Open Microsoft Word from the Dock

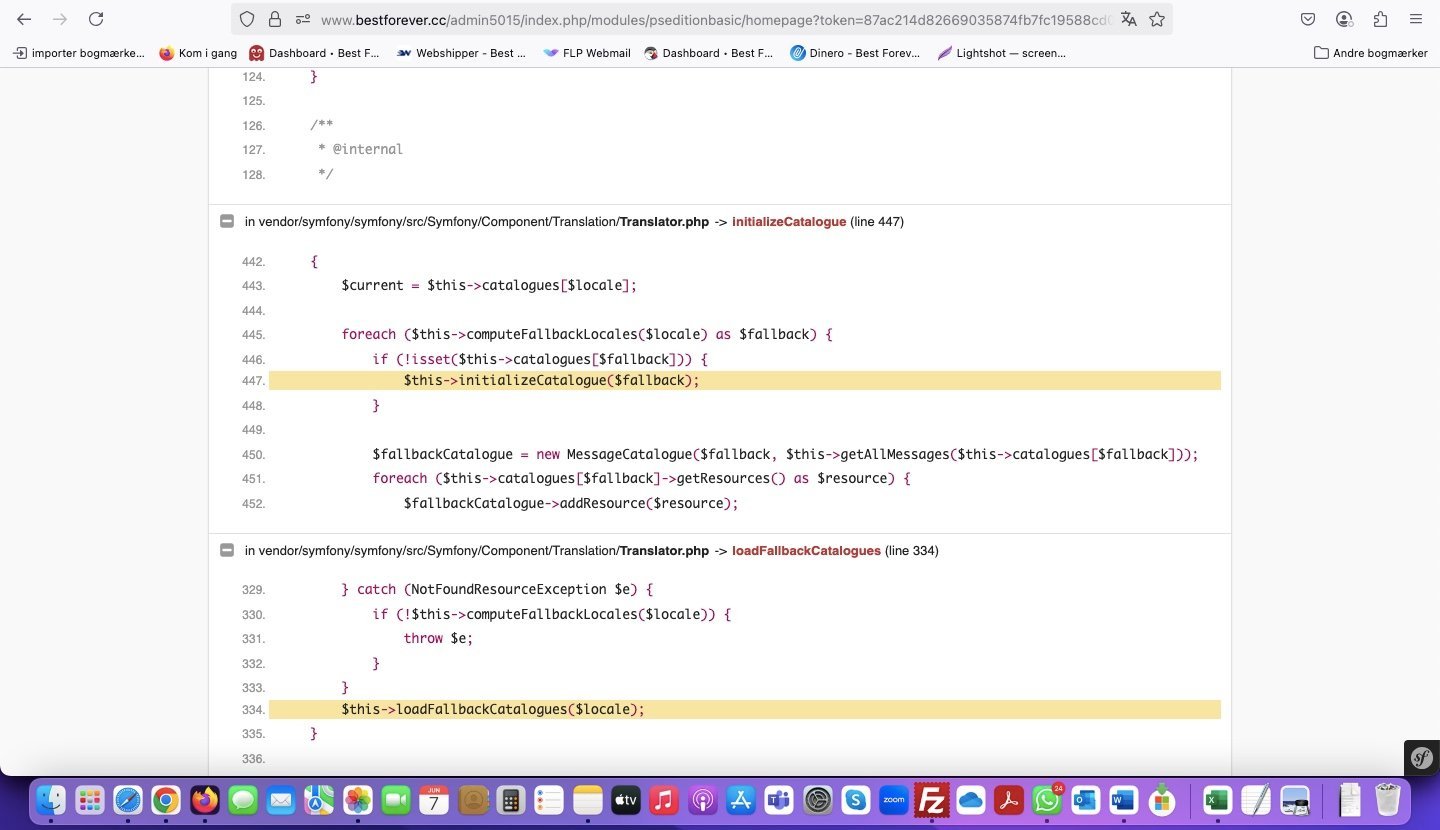point(1124,800)
